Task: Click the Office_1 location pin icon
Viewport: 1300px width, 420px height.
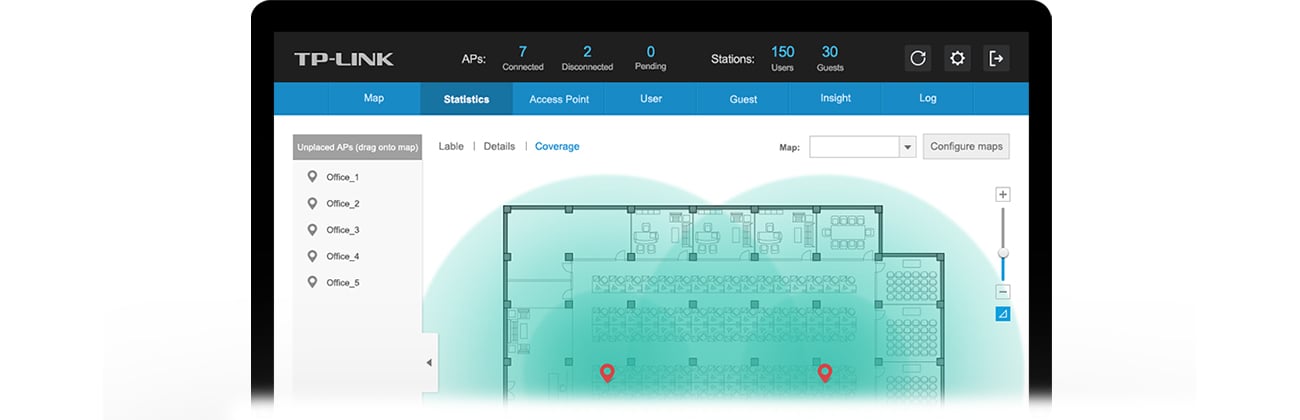Action: 312,177
